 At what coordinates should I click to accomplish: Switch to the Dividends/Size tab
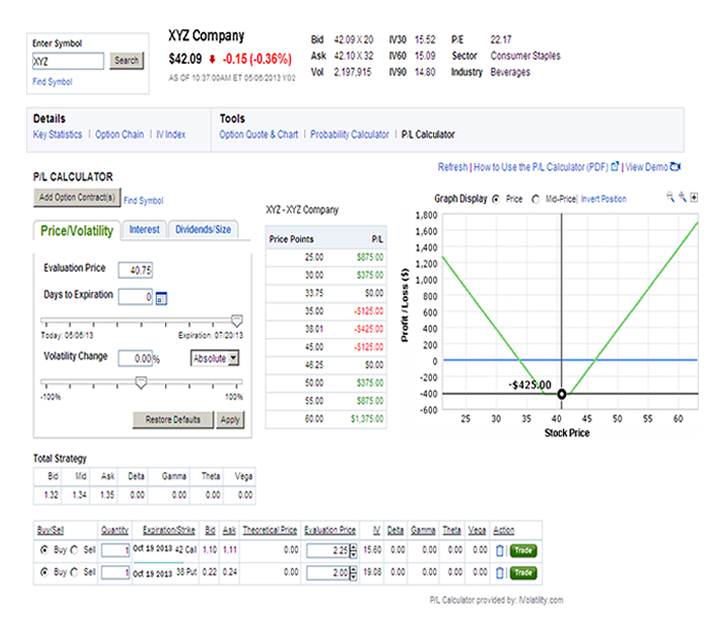point(202,230)
